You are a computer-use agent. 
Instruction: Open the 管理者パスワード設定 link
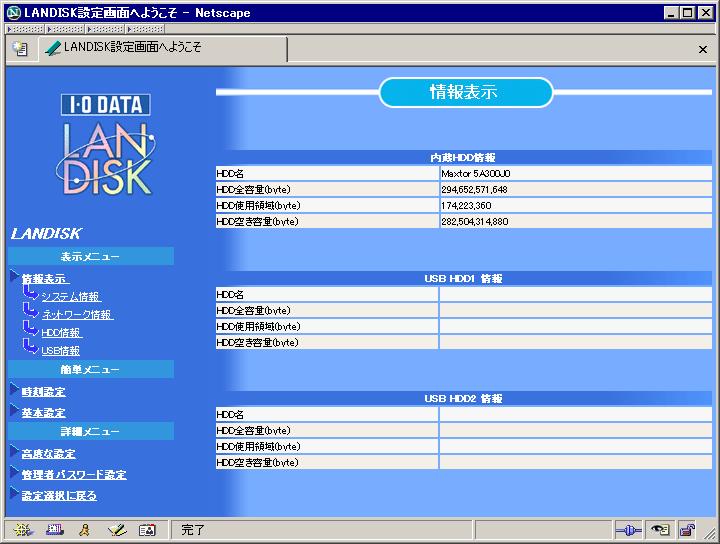[x=74, y=475]
